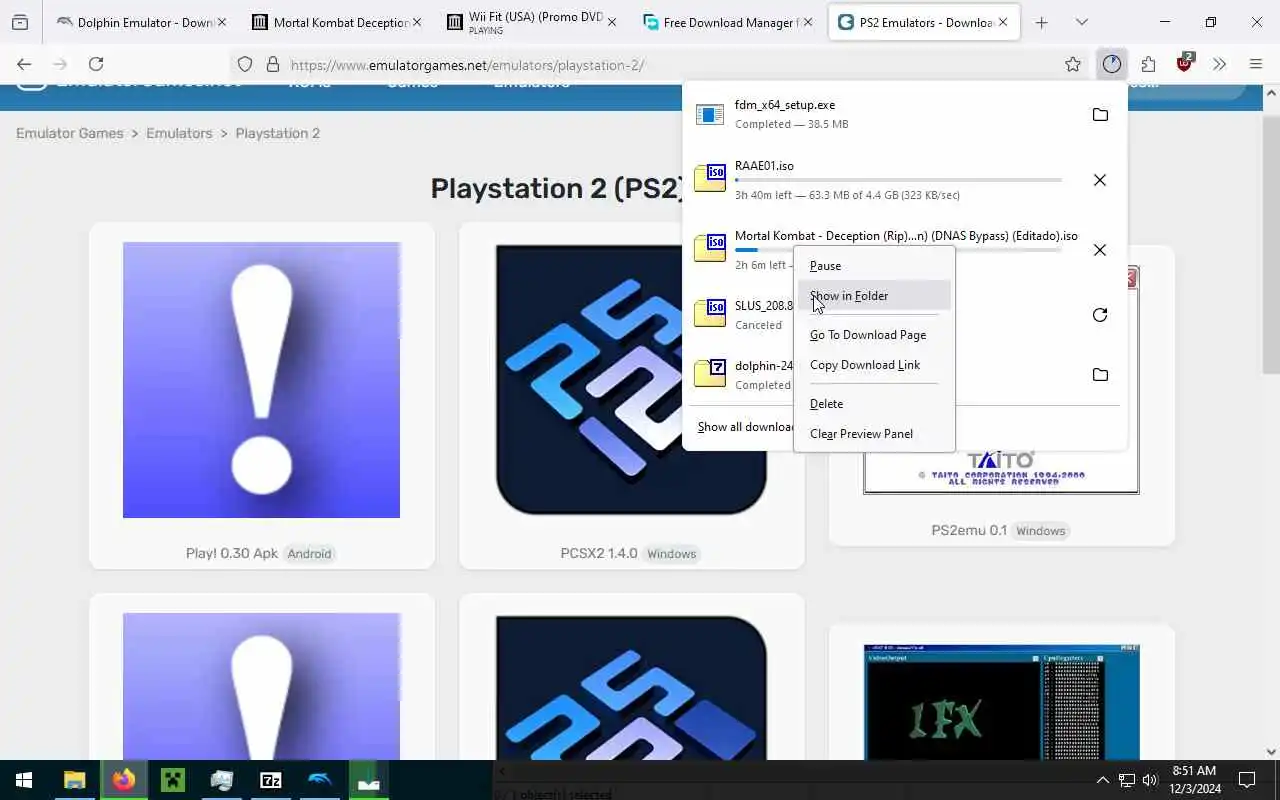Go back using the back arrow
1280x800 pixels.
click(24, 64)
